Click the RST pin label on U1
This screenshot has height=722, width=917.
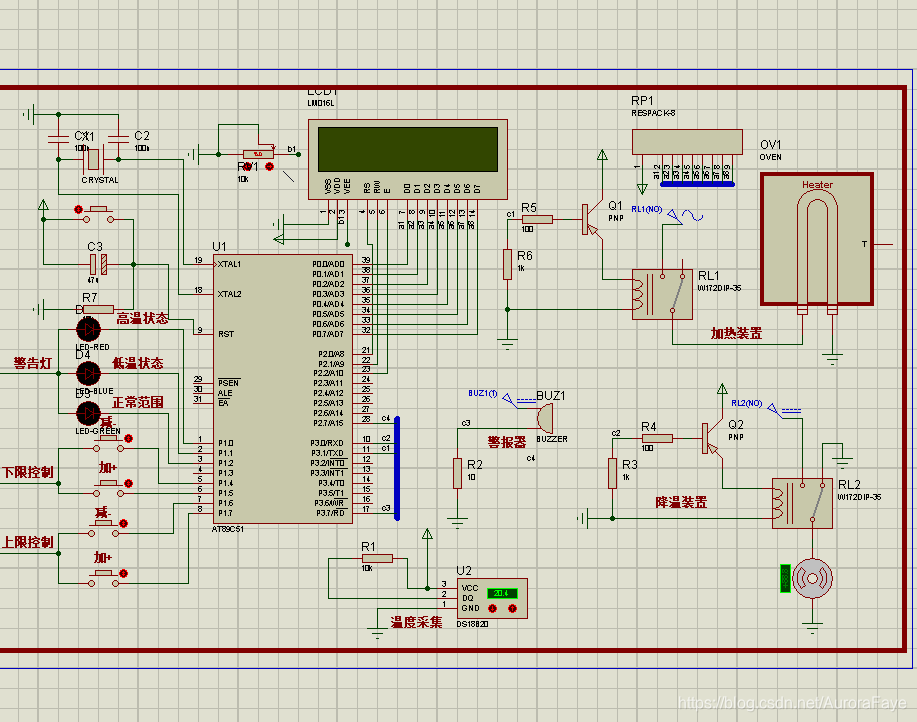pos(226,334)
